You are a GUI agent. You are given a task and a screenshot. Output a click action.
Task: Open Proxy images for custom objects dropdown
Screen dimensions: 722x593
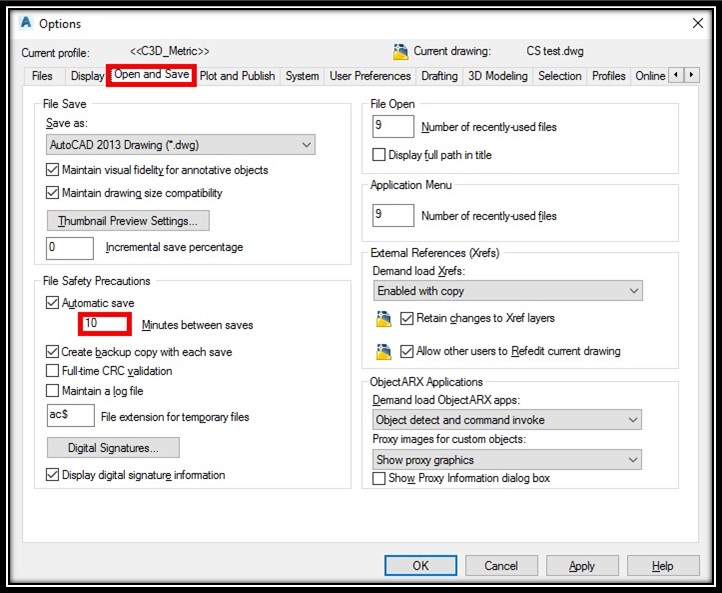click(x=507, y=459)
